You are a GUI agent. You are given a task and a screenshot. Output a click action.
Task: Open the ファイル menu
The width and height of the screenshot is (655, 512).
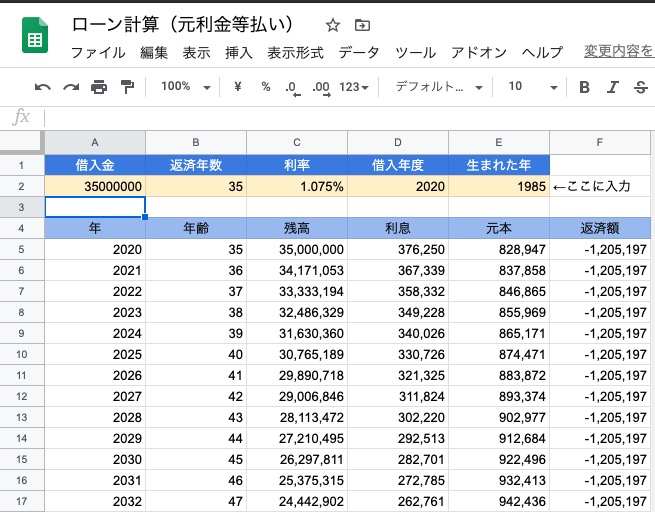(x=98, y=53)
